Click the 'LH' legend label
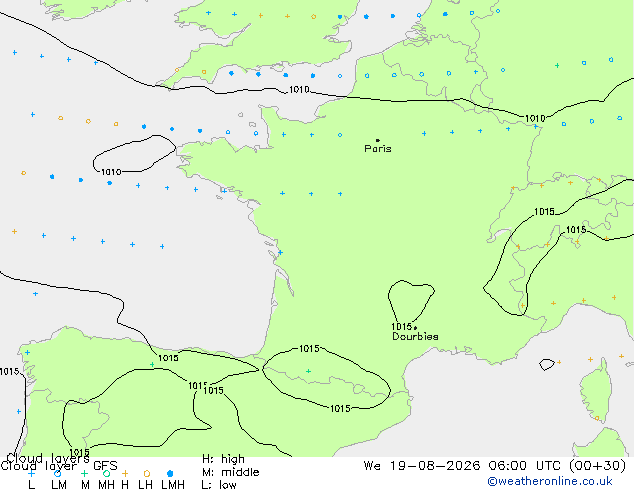 tap(145, 484)
